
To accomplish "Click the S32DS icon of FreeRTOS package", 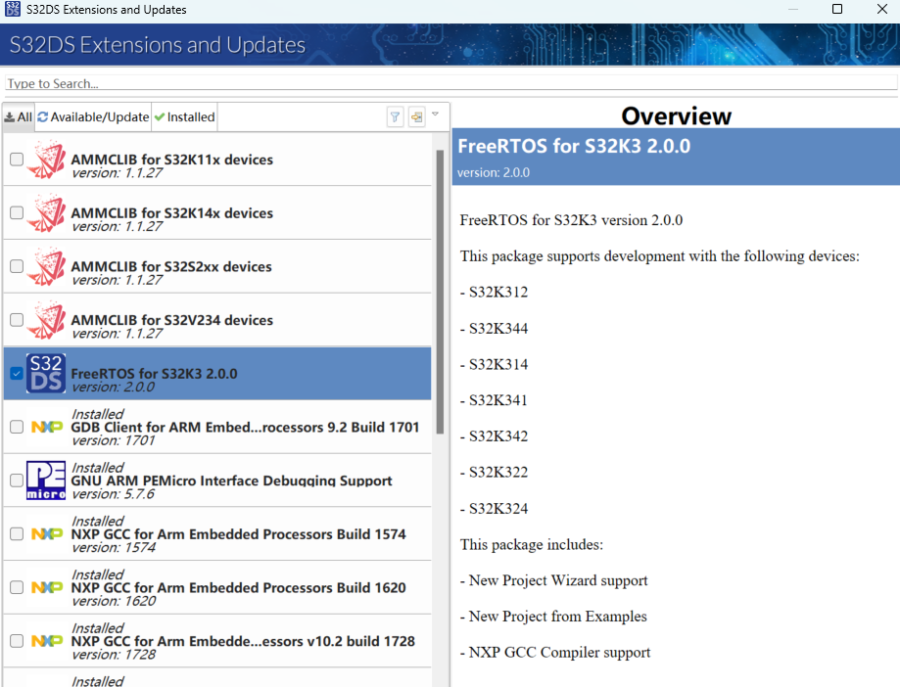I will coord(46,373).
